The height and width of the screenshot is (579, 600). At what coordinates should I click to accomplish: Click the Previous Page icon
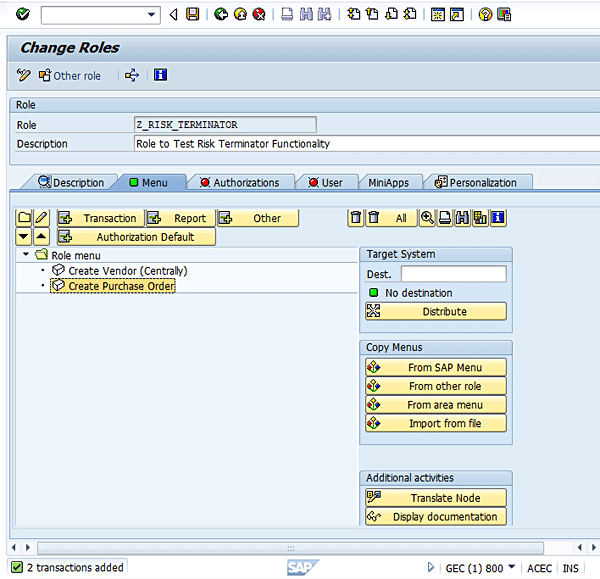[x=372, y=15]
